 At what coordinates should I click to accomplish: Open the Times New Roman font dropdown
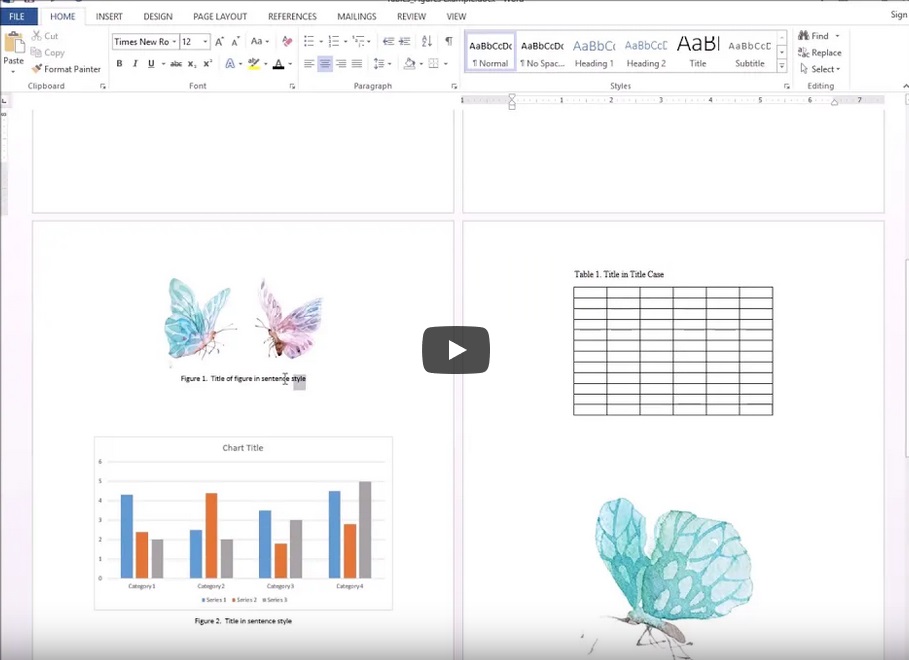coord(174,42)
